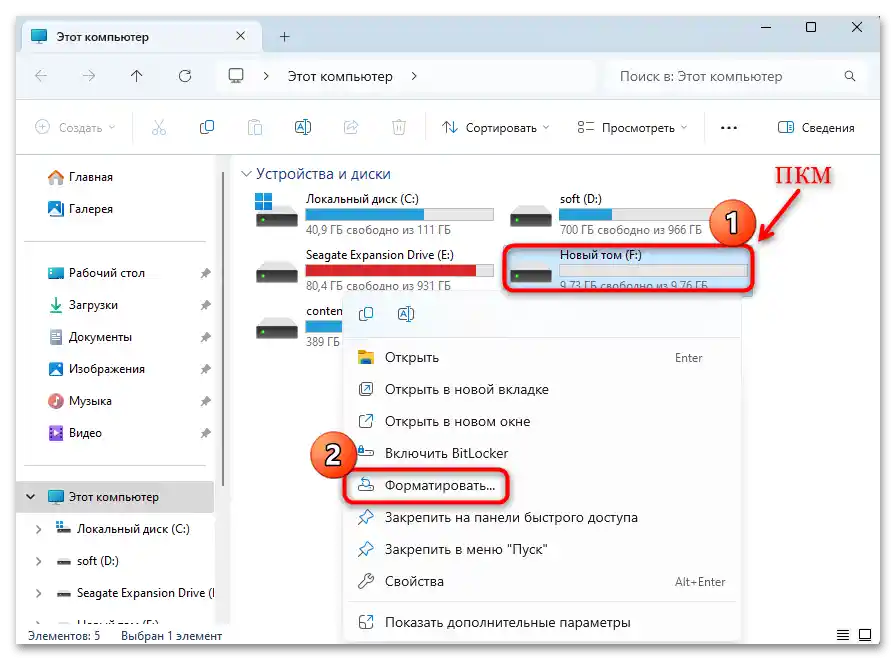Expand the Seagate Expansion Drive tree item
This screenshot has height=660, width=896.
pos(38,592)
